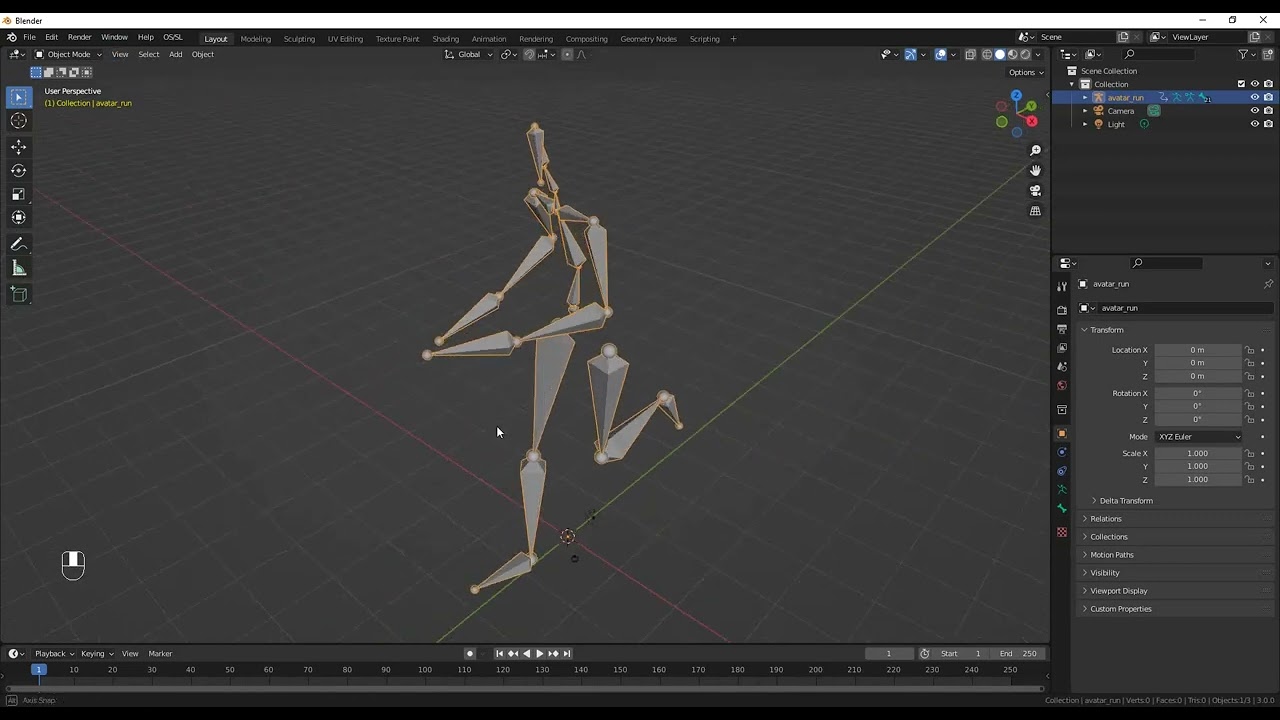Open the View Layer properties tab
Image resolution: width=1280 pixels, height=720 pixels.
tap(1062, 348)
